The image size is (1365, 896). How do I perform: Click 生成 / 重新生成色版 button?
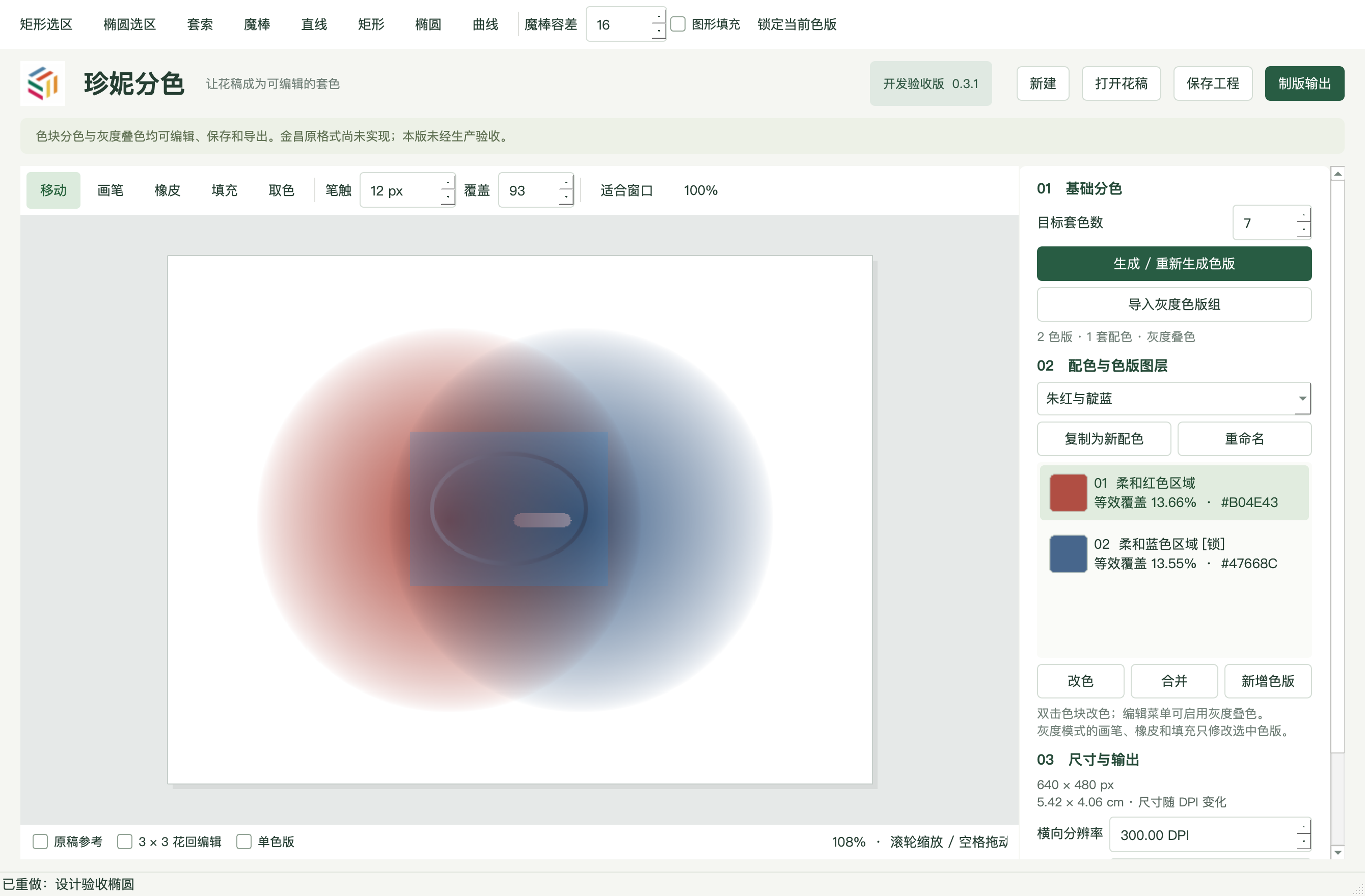[x=1174, y=263]
